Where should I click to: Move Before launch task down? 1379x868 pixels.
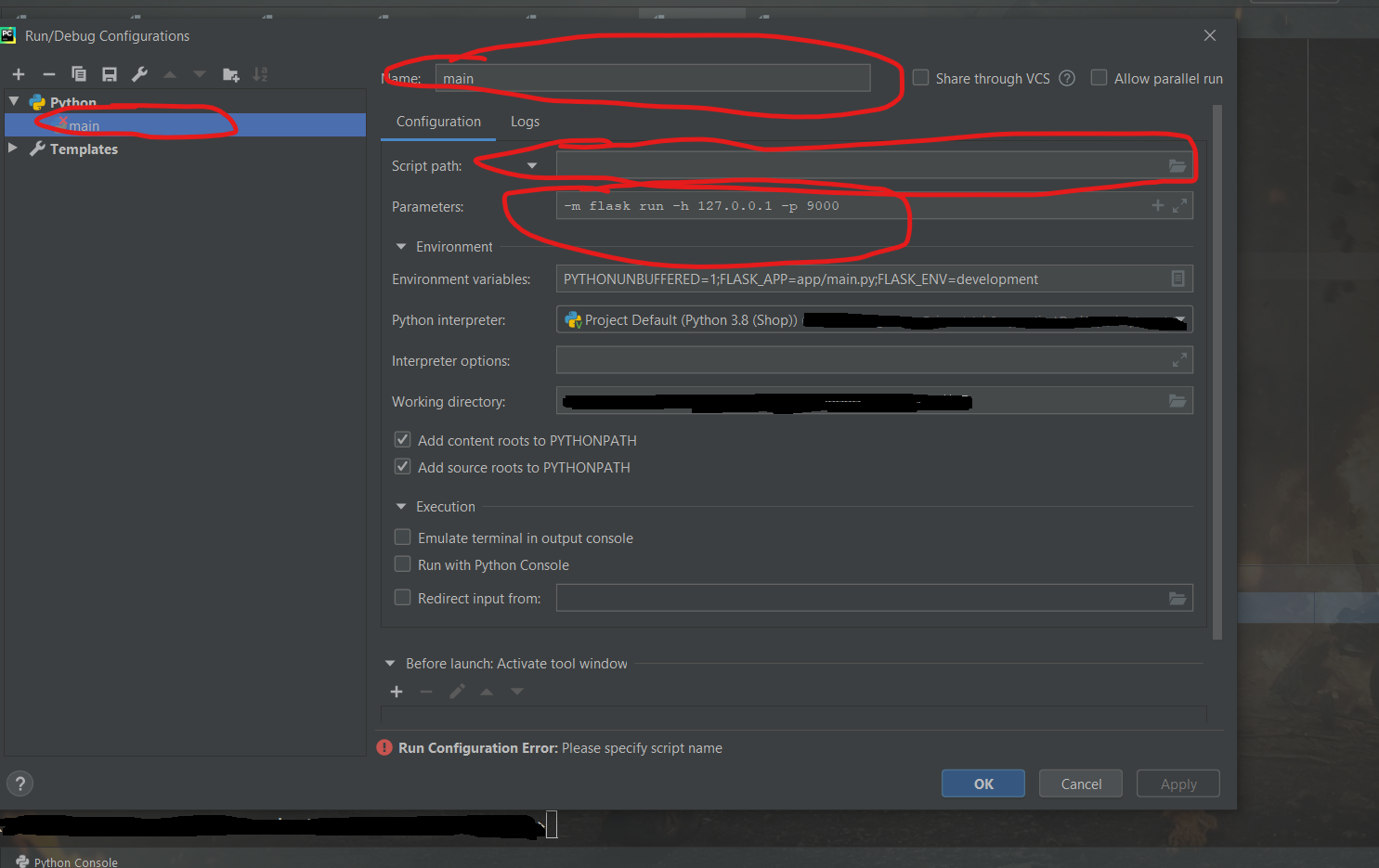tap(517, 692)
